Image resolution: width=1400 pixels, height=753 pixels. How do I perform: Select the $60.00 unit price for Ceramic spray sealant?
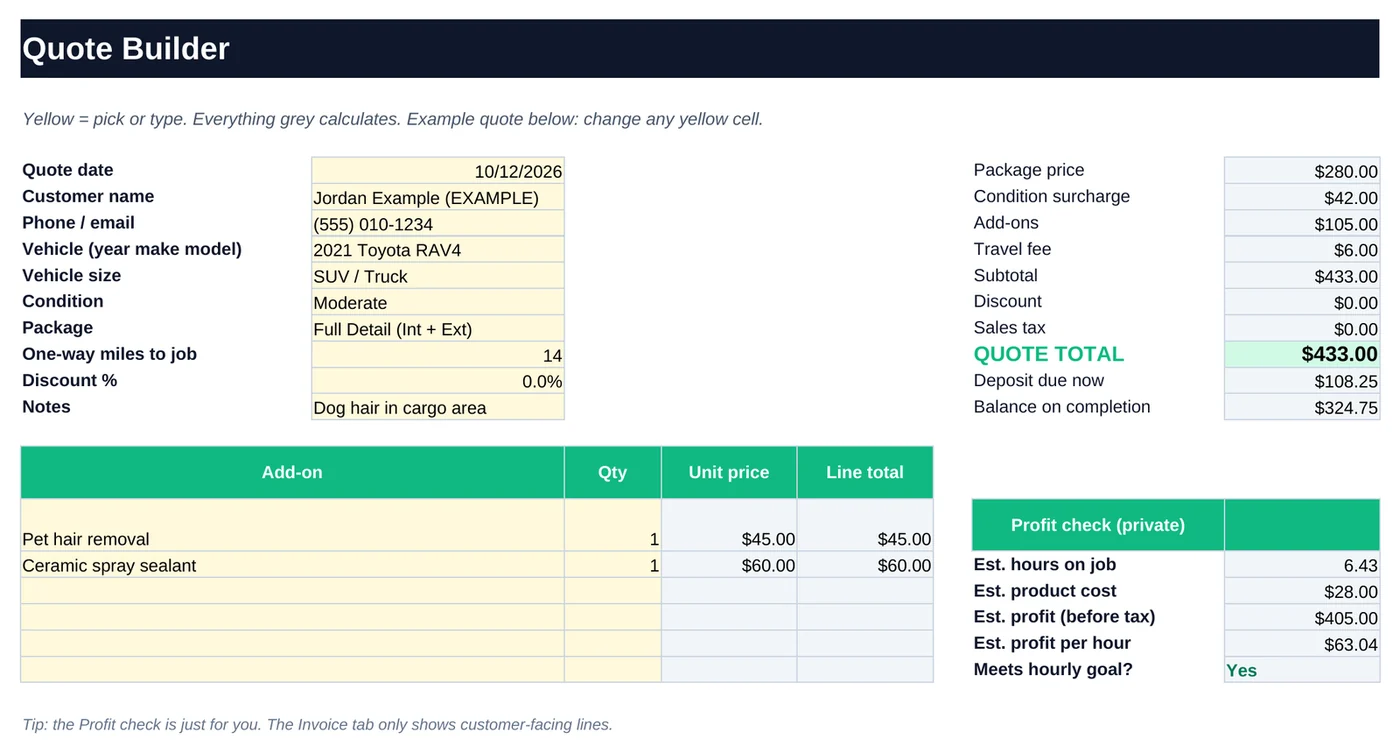coord(729,565)
